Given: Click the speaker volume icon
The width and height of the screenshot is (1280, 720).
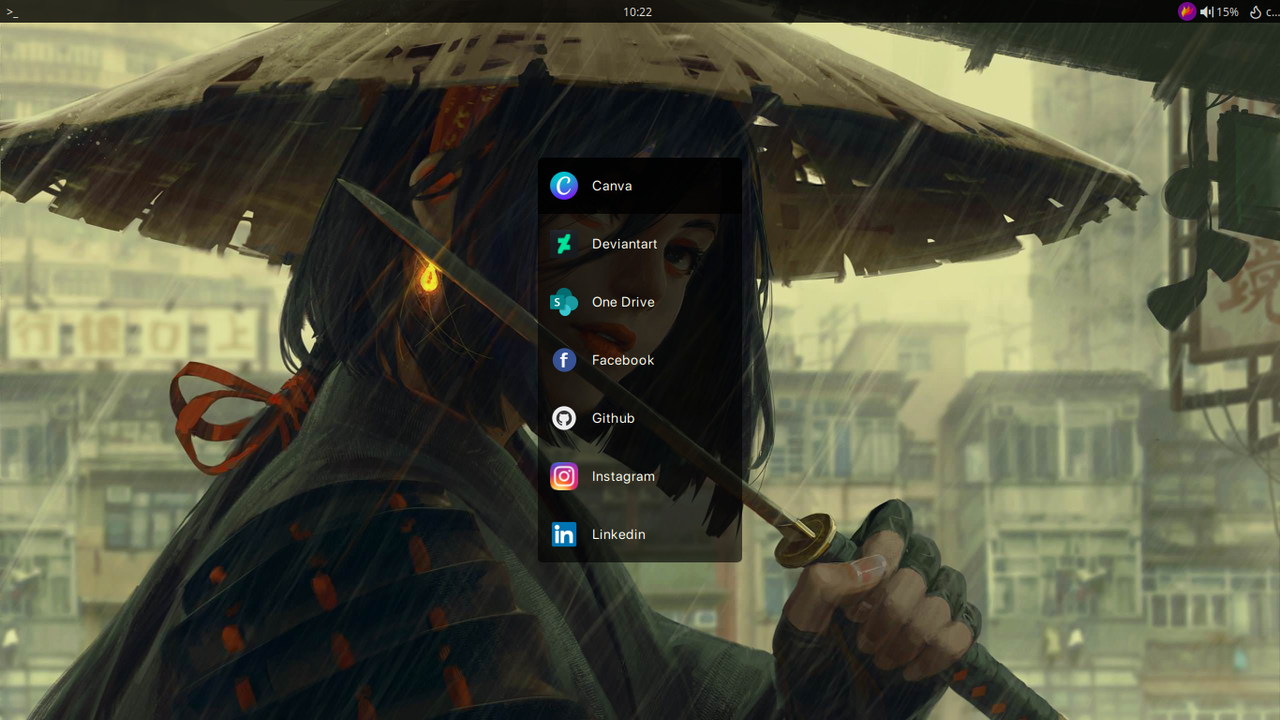Looking at the screenshot, I should (x=1207, y=12).
